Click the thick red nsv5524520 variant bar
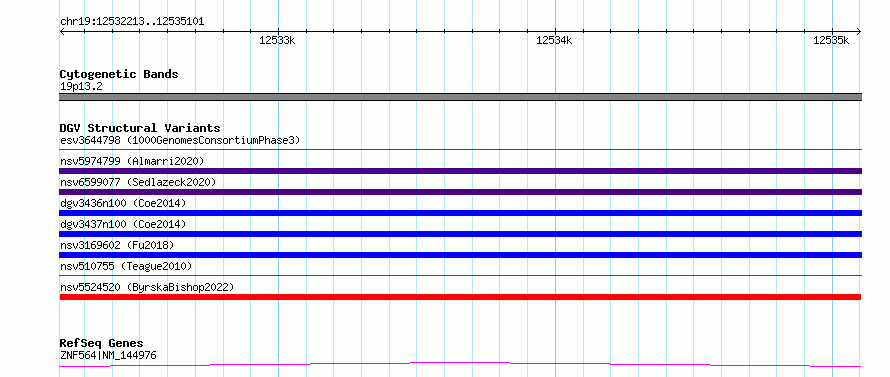 click(460, 297)
